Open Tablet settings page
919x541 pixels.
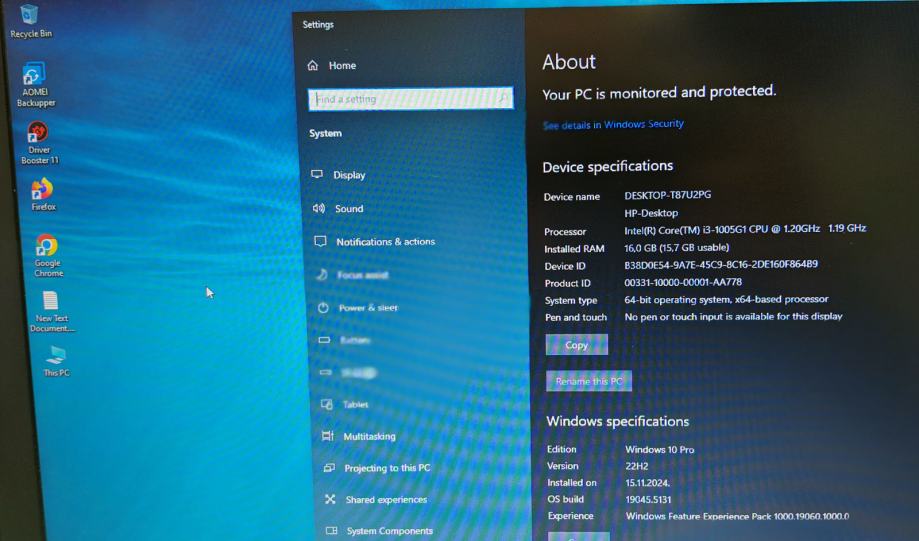(356, 404)
